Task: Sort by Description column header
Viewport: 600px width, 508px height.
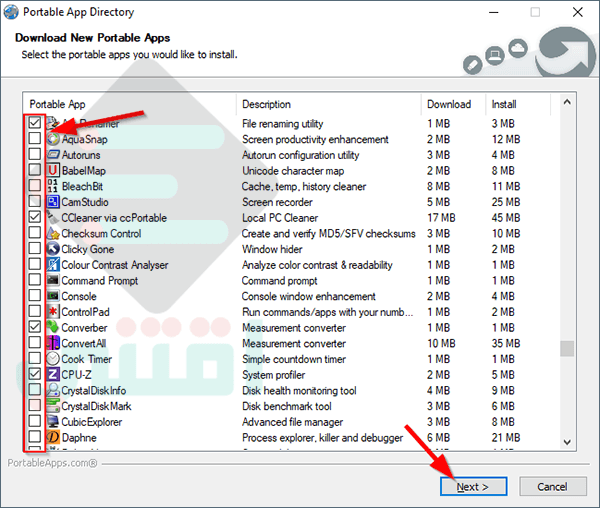Action: coord(329,104)
